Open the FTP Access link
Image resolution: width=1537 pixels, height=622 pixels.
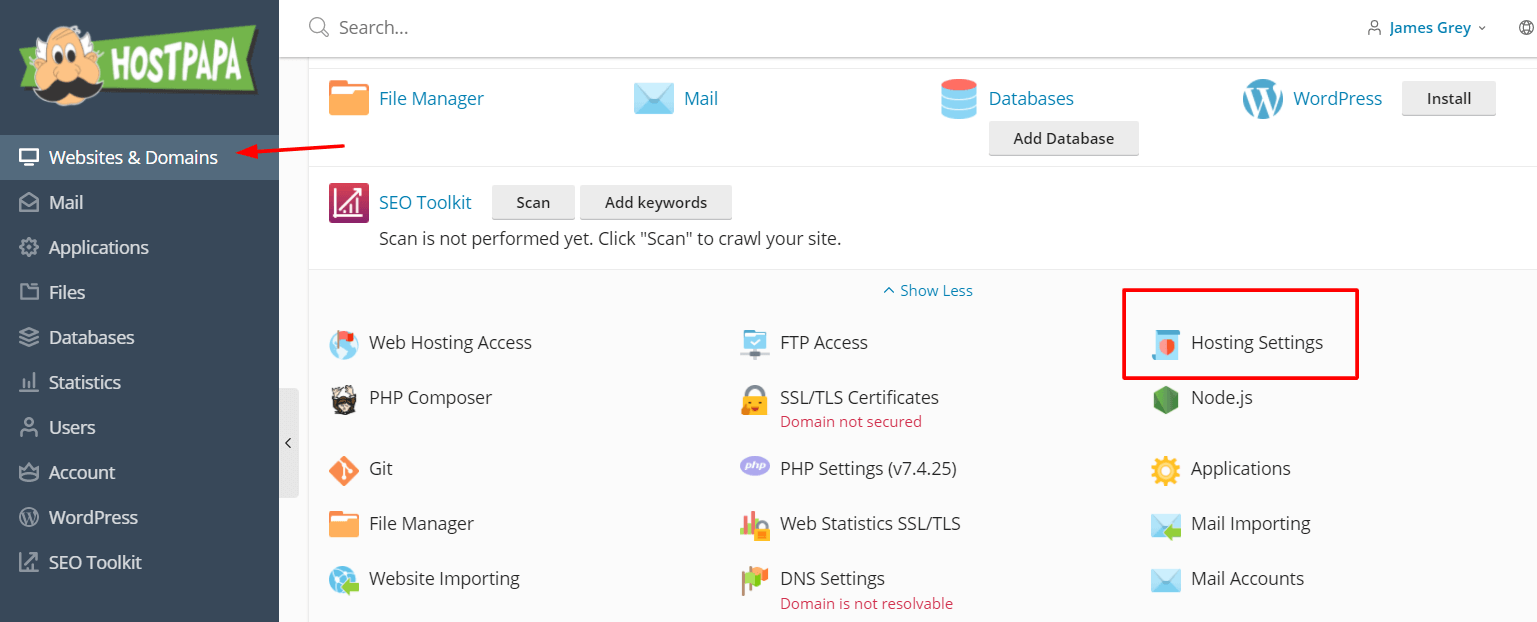pos(824,342)
